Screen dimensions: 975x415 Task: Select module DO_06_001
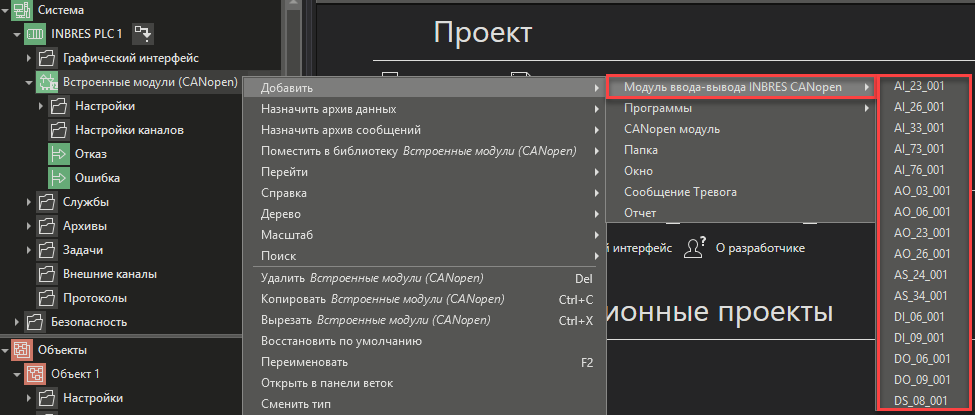pyautogui.click(x=923, y=358)
